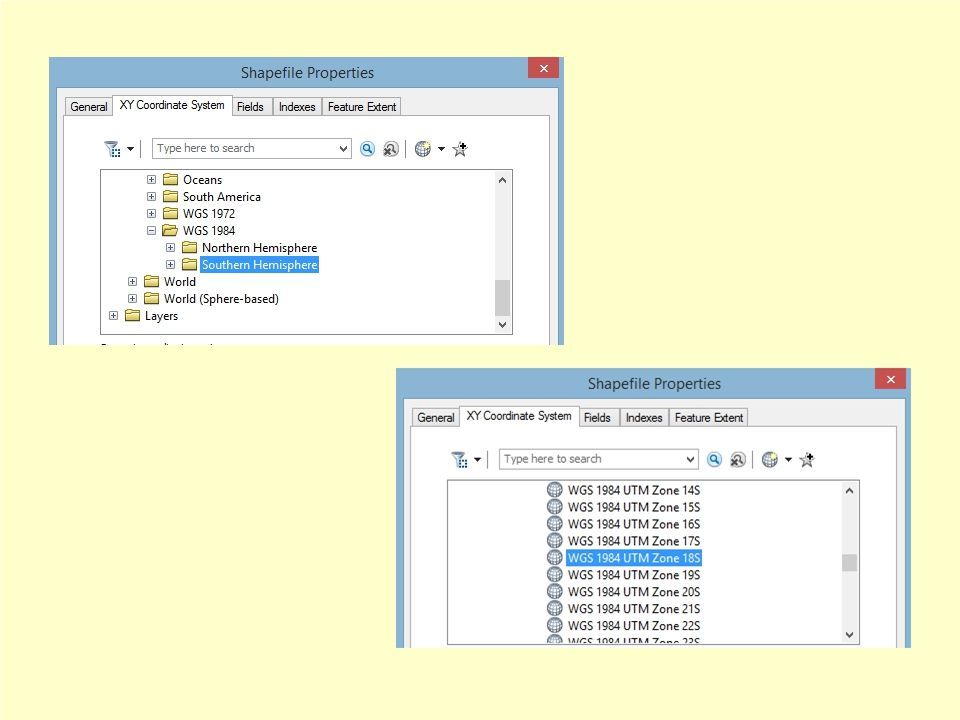Open Indexes tab in lower dialog
This screenshot has height=720, width=960.
pos(644,418)
